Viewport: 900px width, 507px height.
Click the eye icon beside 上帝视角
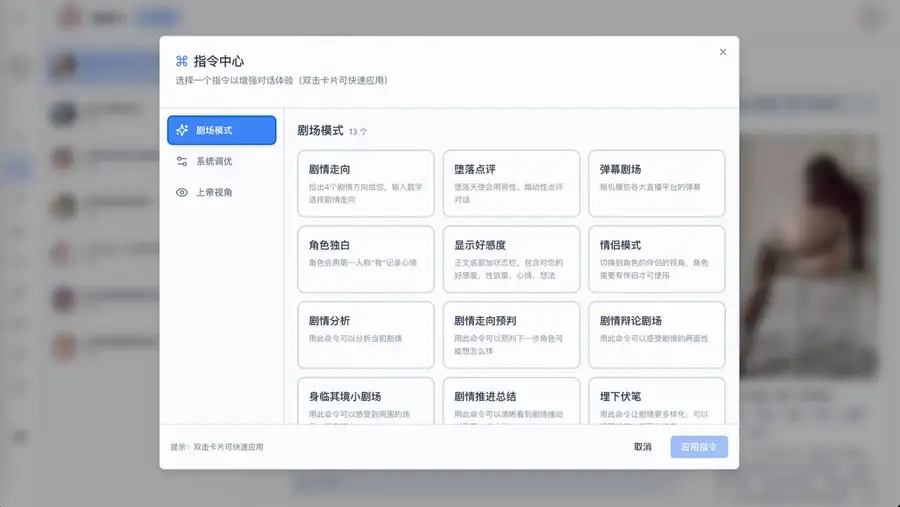tap(182, 192)
